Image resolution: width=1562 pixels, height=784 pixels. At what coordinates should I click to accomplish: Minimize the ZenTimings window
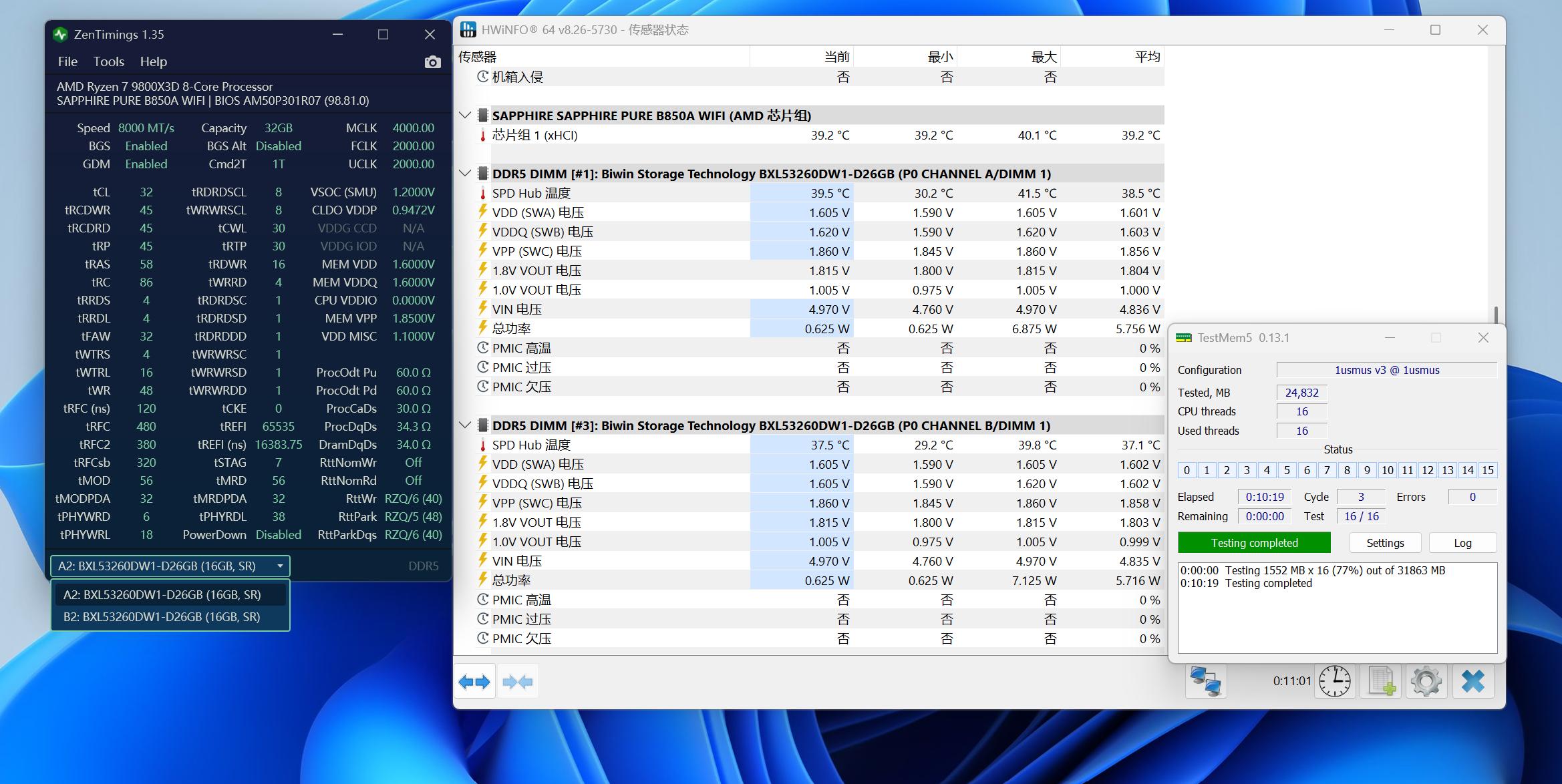337,35
